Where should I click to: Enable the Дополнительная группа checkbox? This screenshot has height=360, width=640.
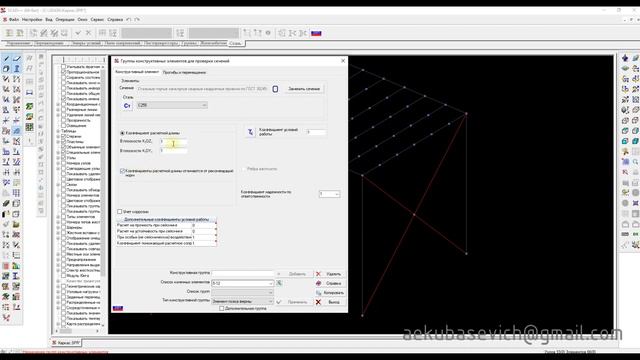pos(222,309)
